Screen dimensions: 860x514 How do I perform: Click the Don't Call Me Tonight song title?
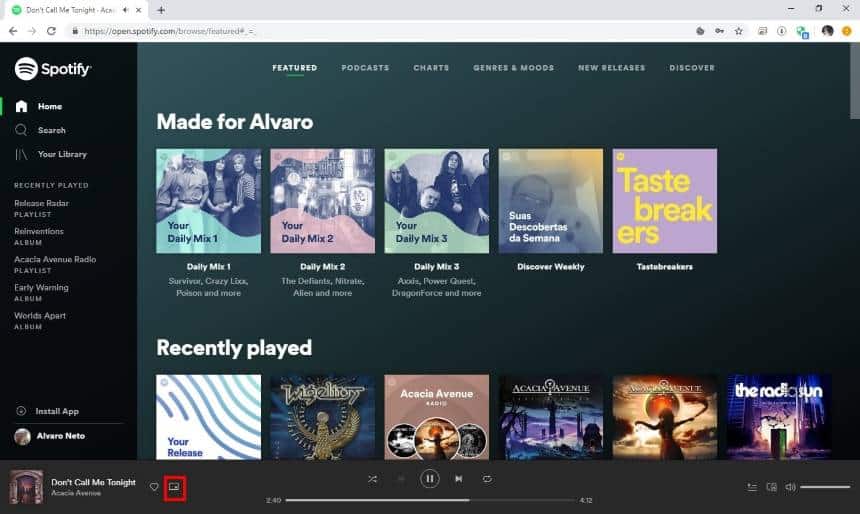click(x=93, y=482)
